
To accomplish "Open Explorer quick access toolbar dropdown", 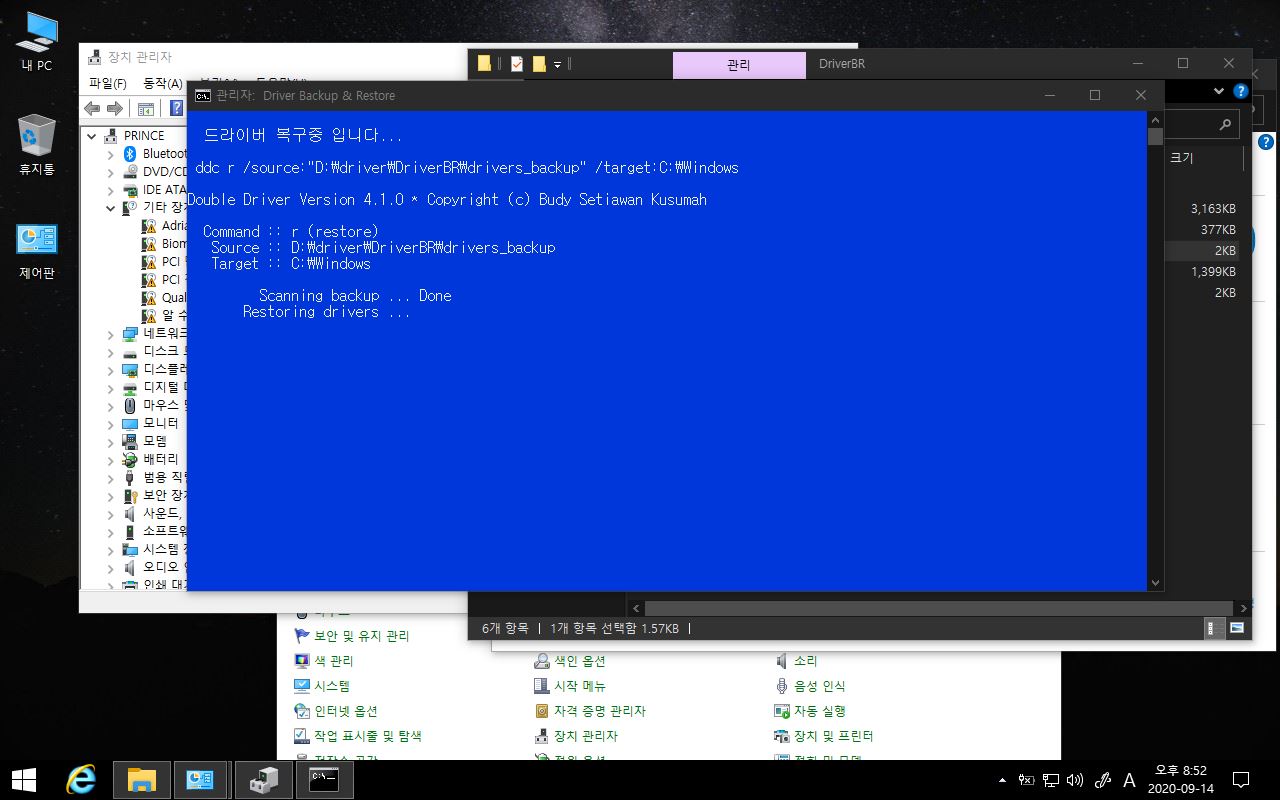I will [557, 64].
